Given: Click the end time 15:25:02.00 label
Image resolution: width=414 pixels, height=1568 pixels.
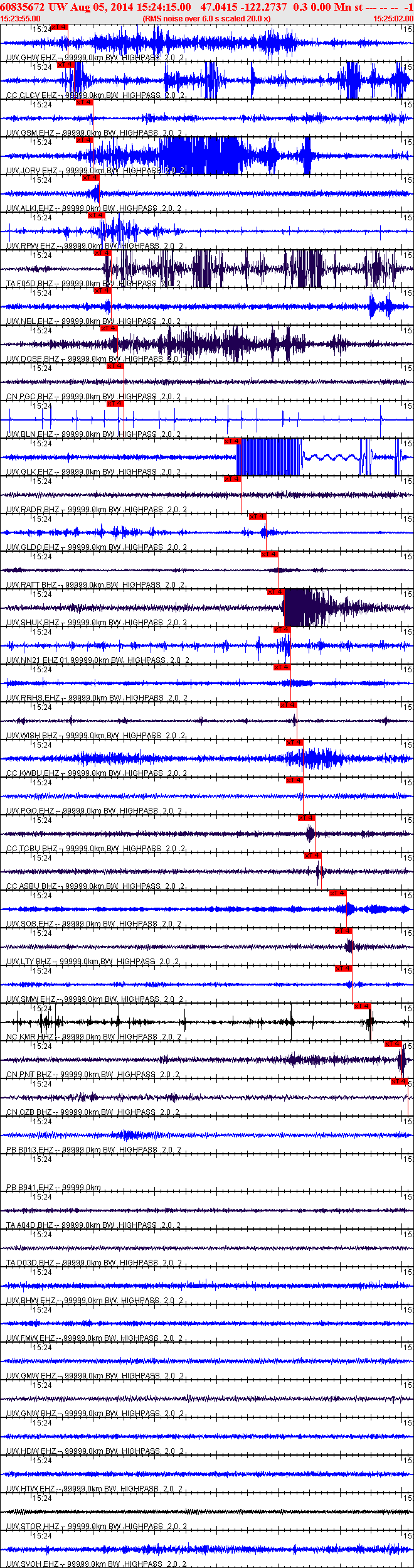Looking at the screenshot, I should (393, 19).
